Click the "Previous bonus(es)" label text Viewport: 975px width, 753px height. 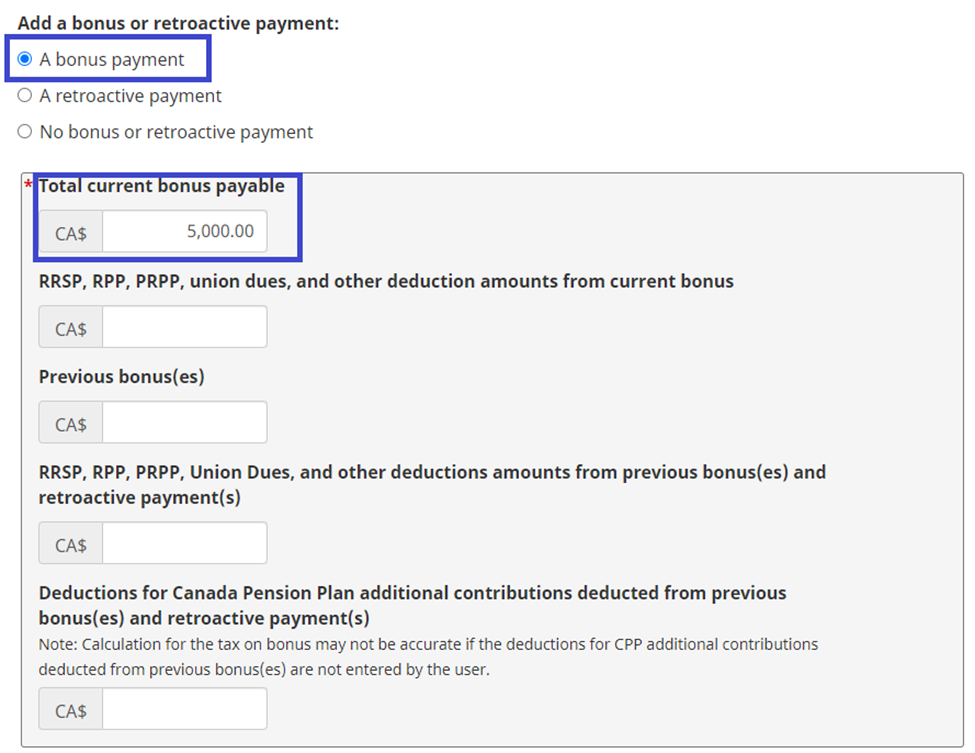(121, 377)
